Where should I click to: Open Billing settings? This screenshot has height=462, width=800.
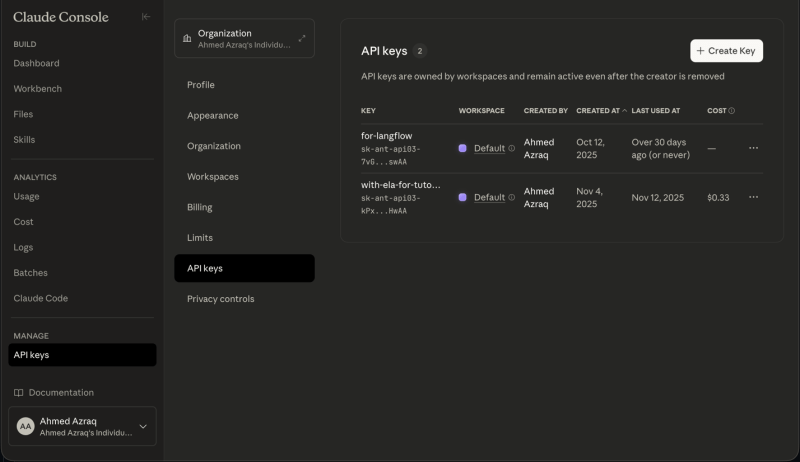(199, 207)
